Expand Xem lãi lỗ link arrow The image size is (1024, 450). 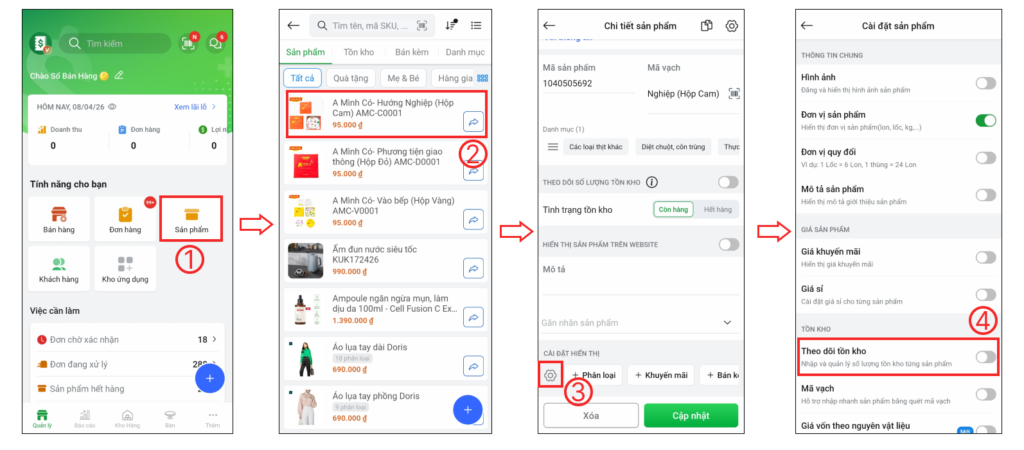[x=214, y=106]
